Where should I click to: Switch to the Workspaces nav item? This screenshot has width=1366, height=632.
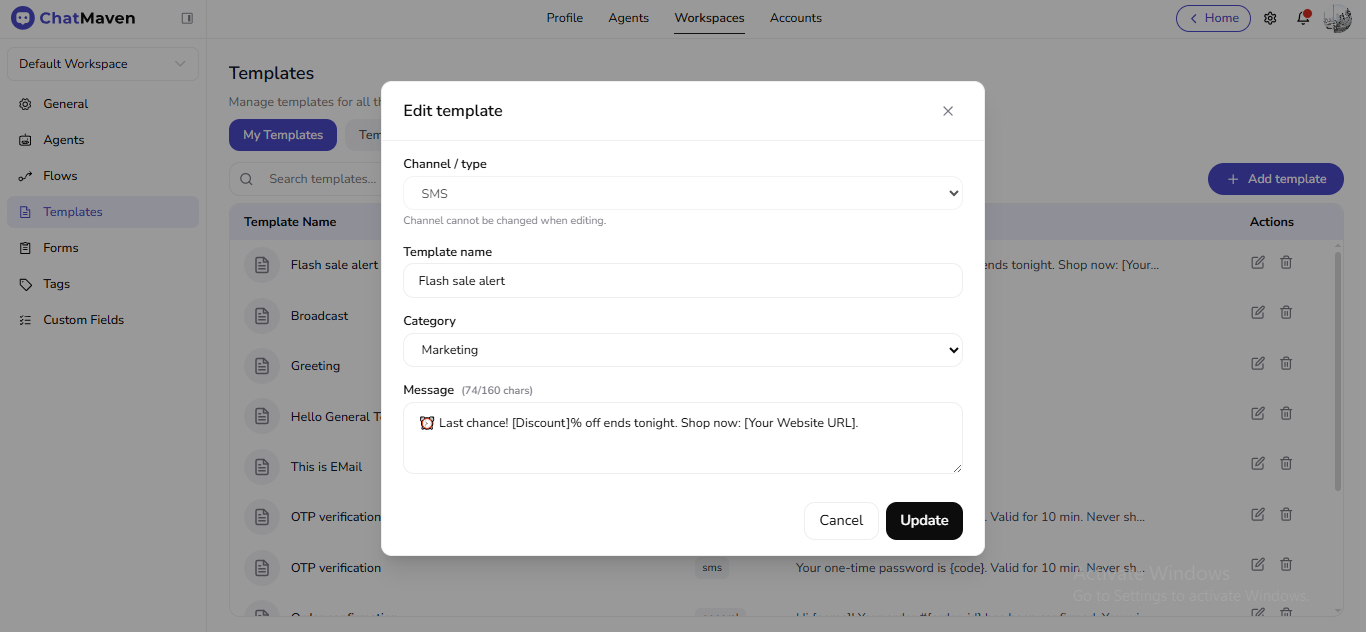point(709,17)
